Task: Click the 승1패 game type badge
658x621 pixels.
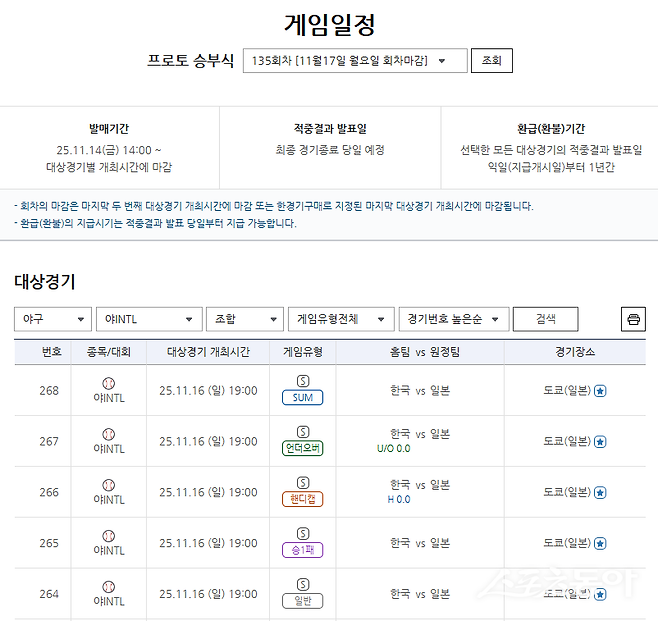Action: coord(303,550)
